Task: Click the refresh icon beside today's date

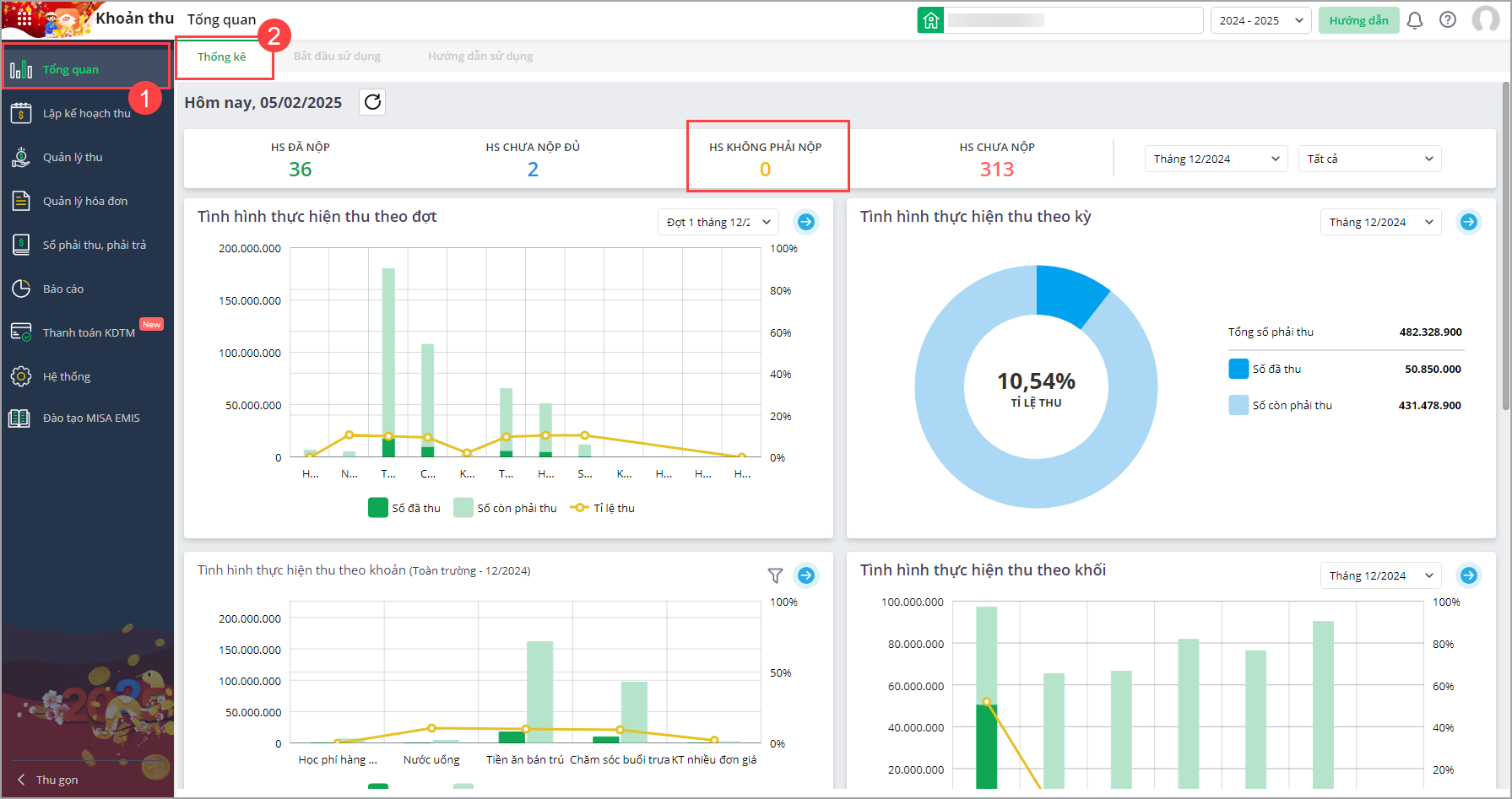Action: tap(372, 102)
